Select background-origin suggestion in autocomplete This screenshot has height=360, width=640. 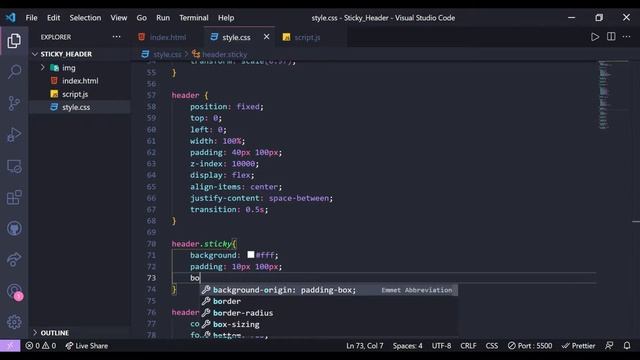coord(329,290)
